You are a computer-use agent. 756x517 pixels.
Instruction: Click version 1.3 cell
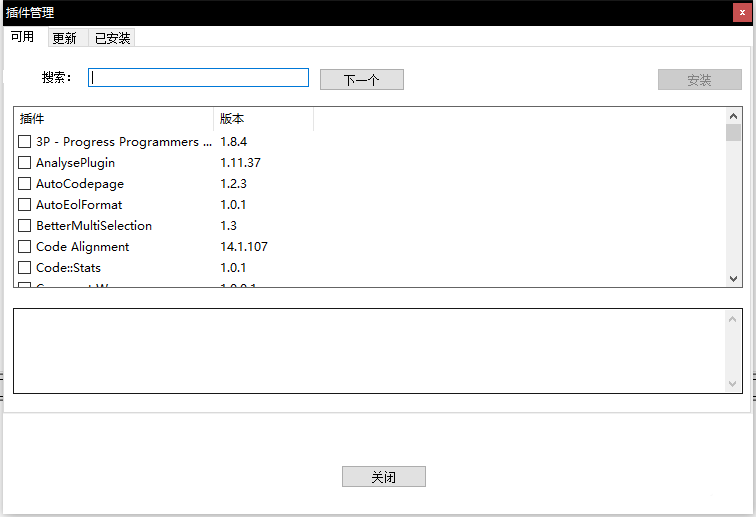pos(229,226)
